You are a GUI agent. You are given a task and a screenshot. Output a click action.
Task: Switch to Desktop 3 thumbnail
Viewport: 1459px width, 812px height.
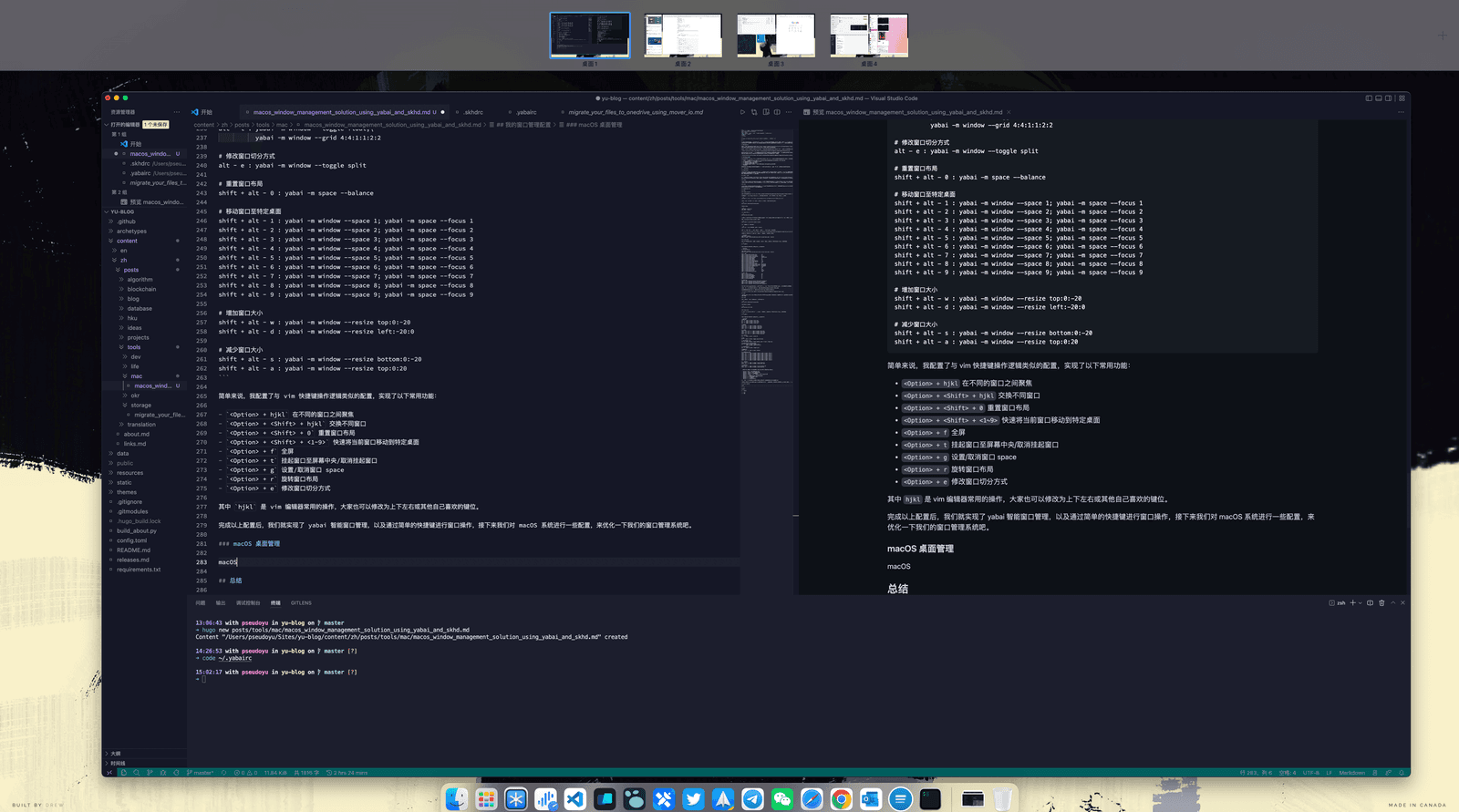[775, 36]
